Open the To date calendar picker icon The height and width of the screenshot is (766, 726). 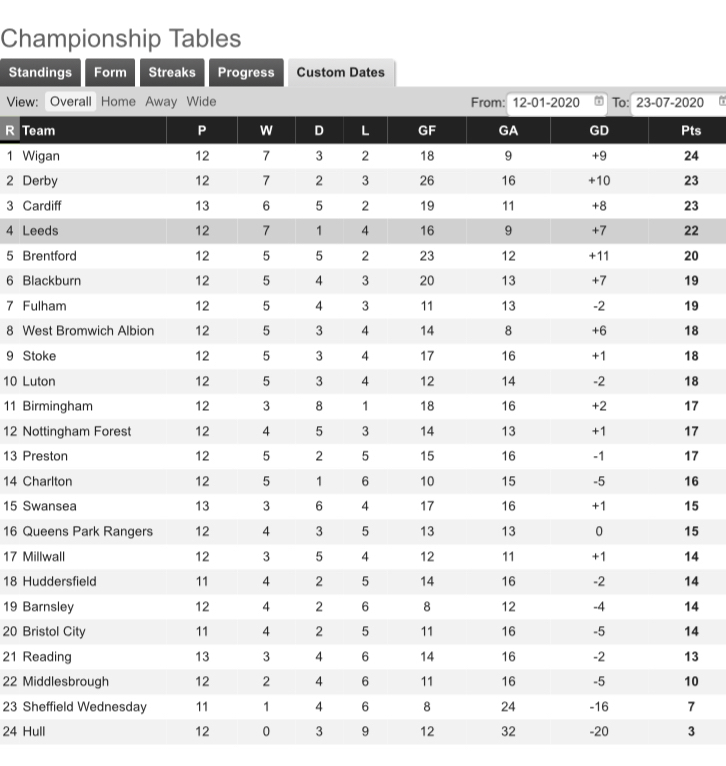pos(723,102)
